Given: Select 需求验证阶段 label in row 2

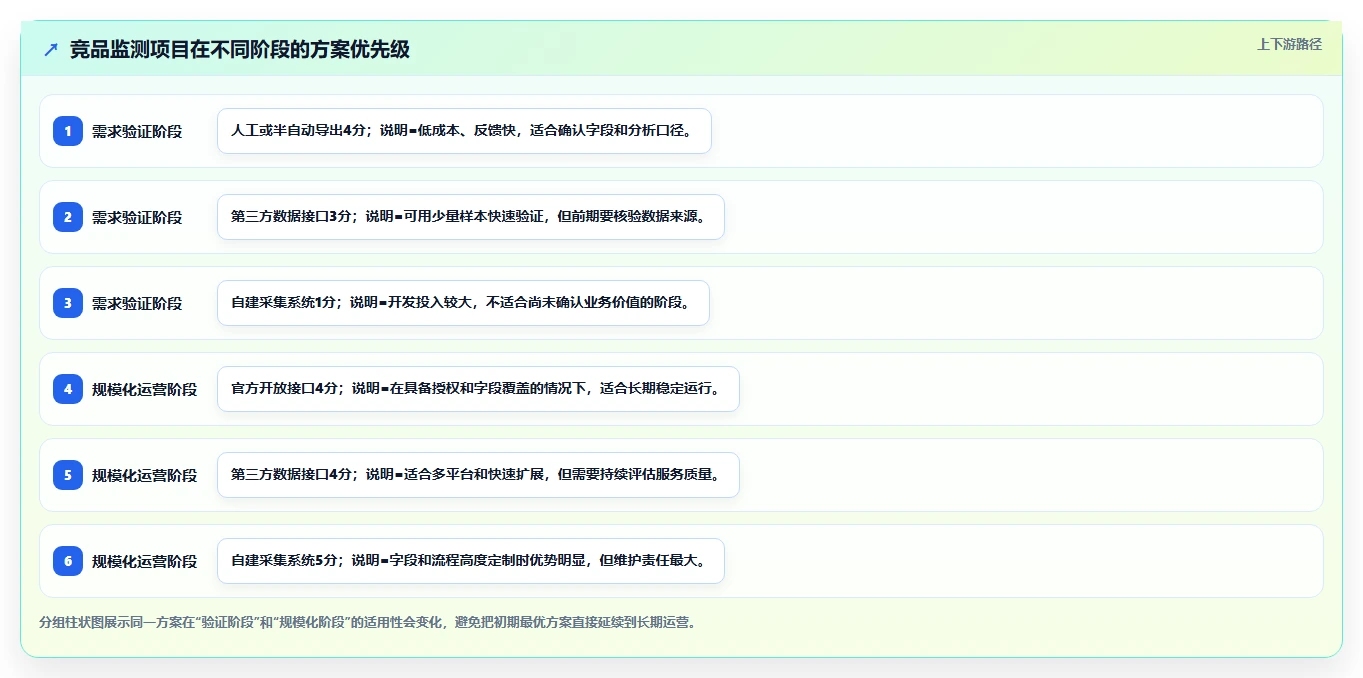Looking at the screenshot, I should [x=137, y=217].
